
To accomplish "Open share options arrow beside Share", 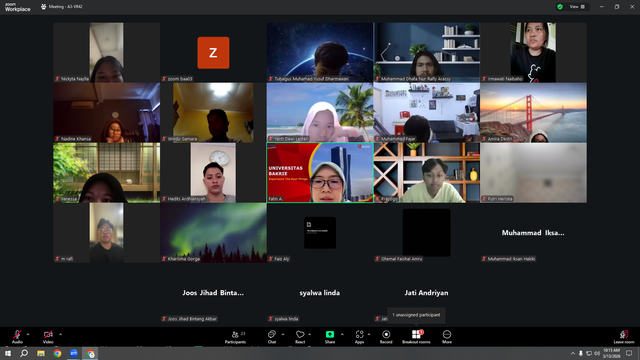I will 342,334.
